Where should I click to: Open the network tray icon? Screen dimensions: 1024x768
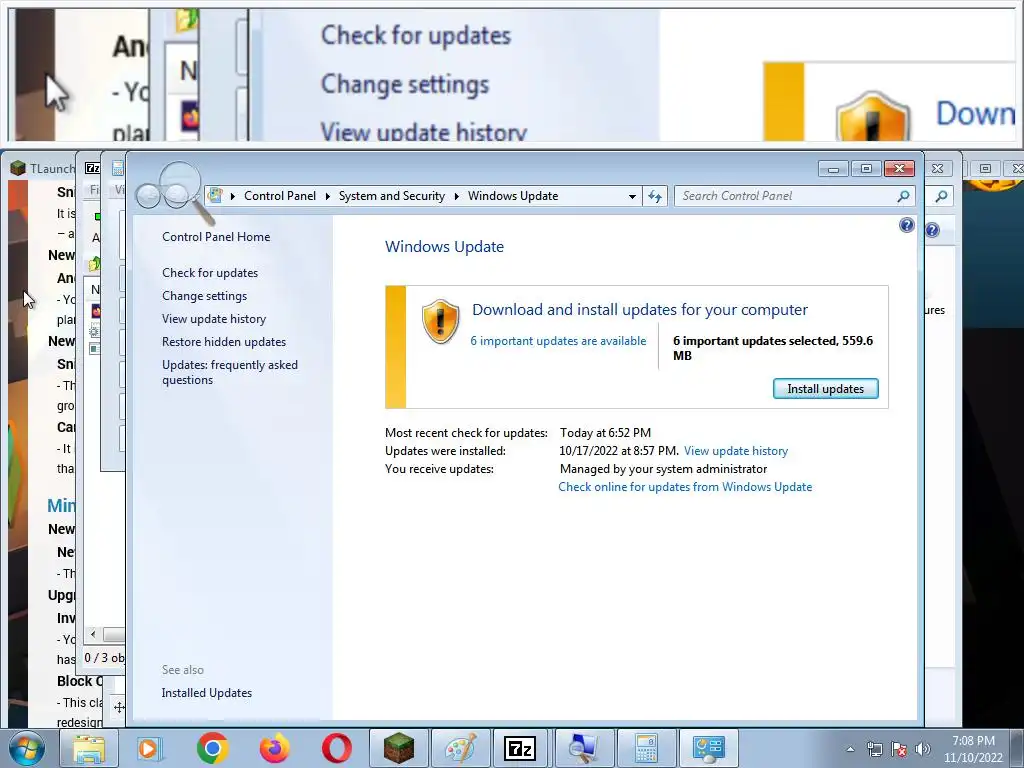tap(874, 749)
